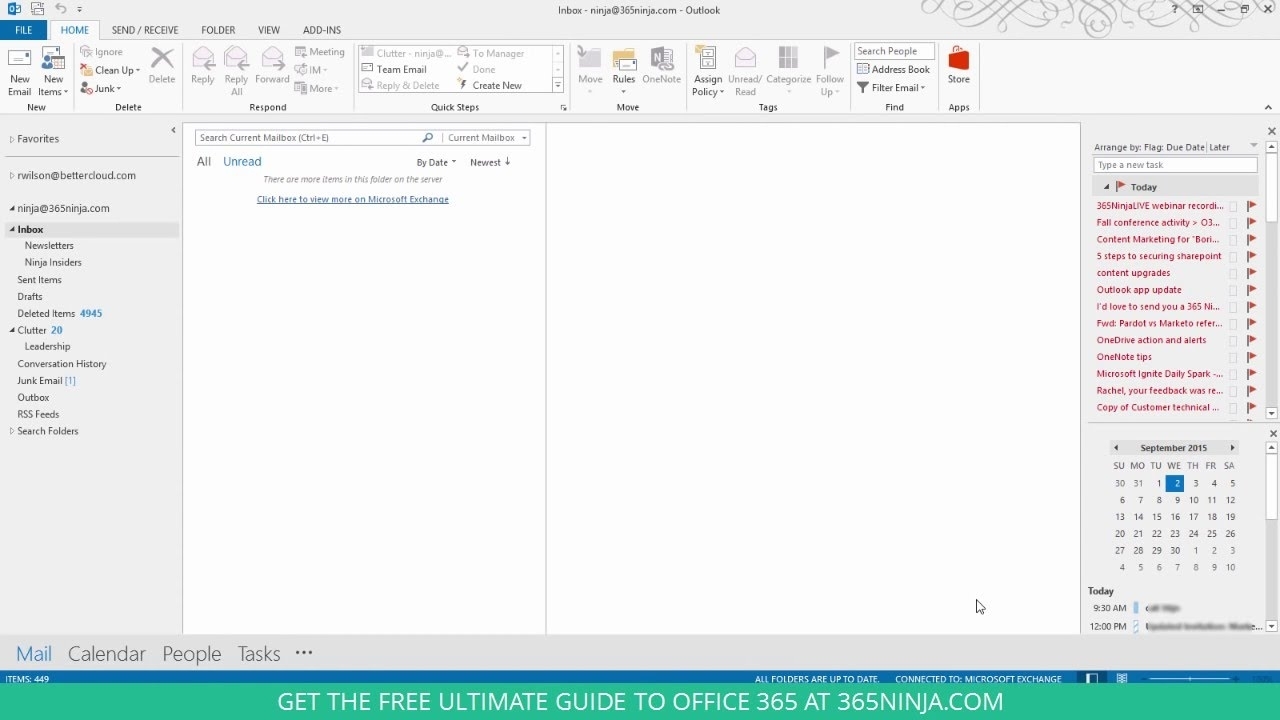Toggle Newest sort order

(x=490, y=162)
